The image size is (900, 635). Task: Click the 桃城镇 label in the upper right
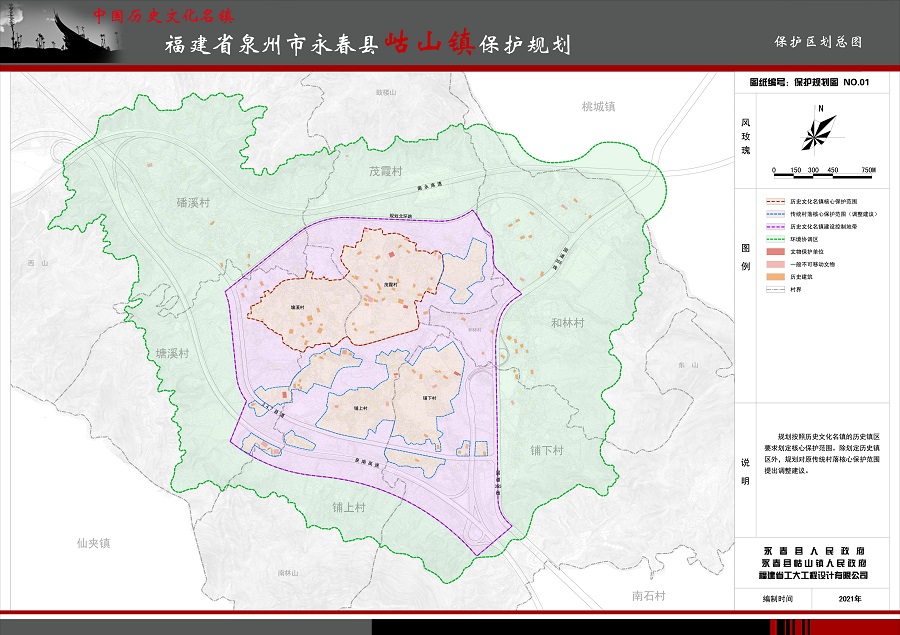(598, 106)
